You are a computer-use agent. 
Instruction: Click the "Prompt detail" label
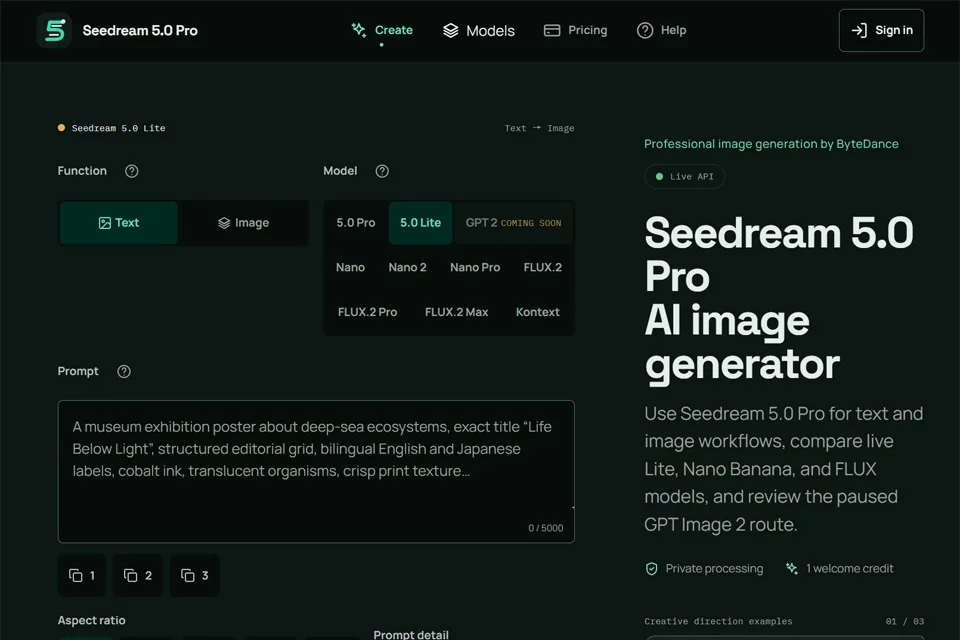411,634
